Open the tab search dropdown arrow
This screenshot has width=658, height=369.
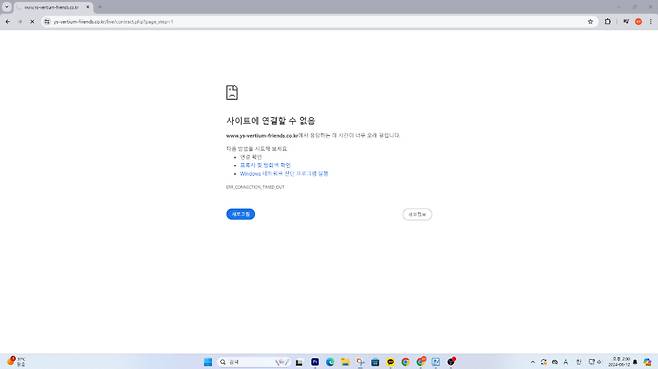coord(6,7)
